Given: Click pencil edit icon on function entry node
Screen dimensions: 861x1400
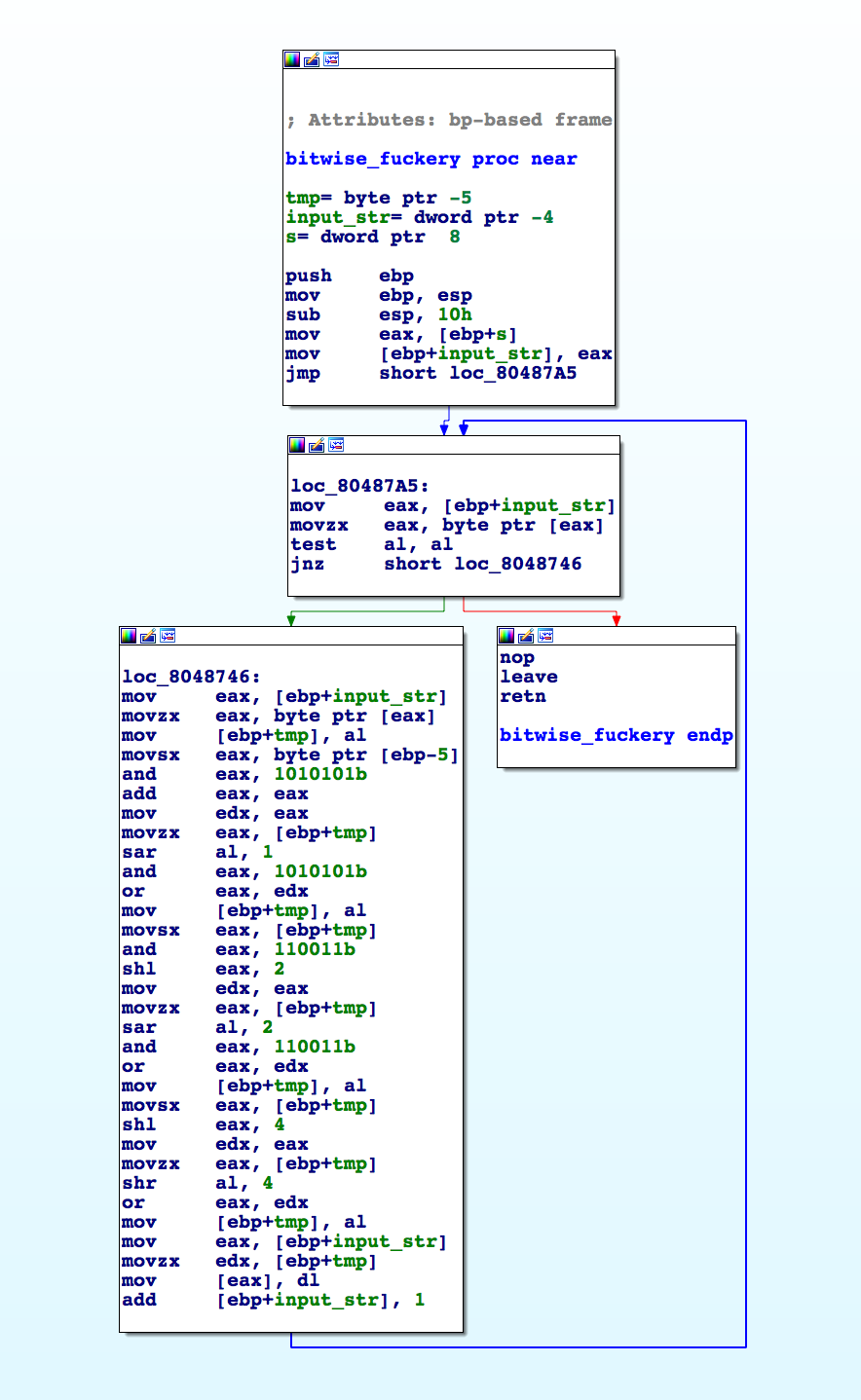Looking at the screenshot, I should click(312, 59).
